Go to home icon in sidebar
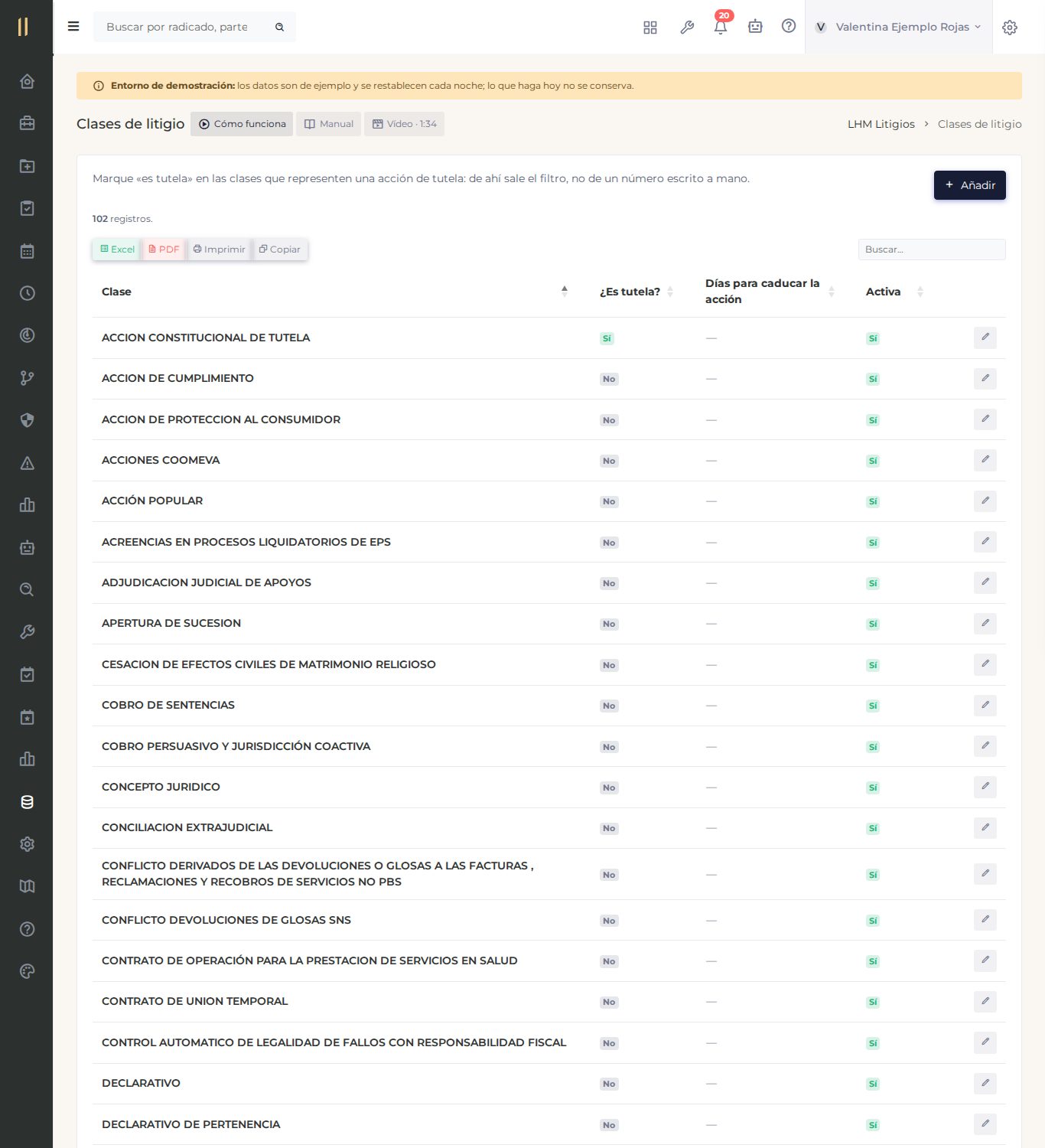The height and width of the screenshot is (1148, 1045). [27, 81]
